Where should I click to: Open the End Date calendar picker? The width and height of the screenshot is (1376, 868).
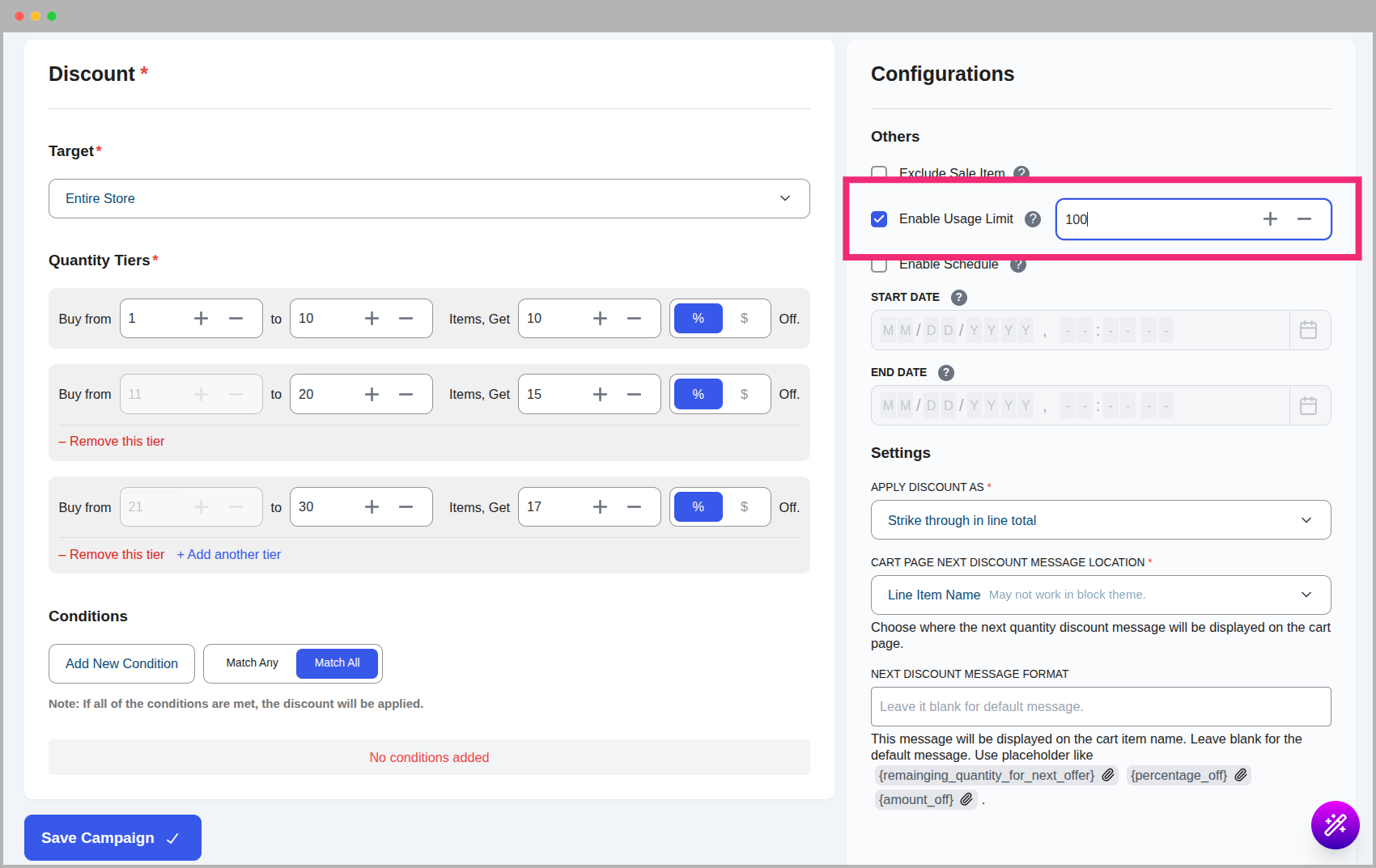(x=1308, y=405)
